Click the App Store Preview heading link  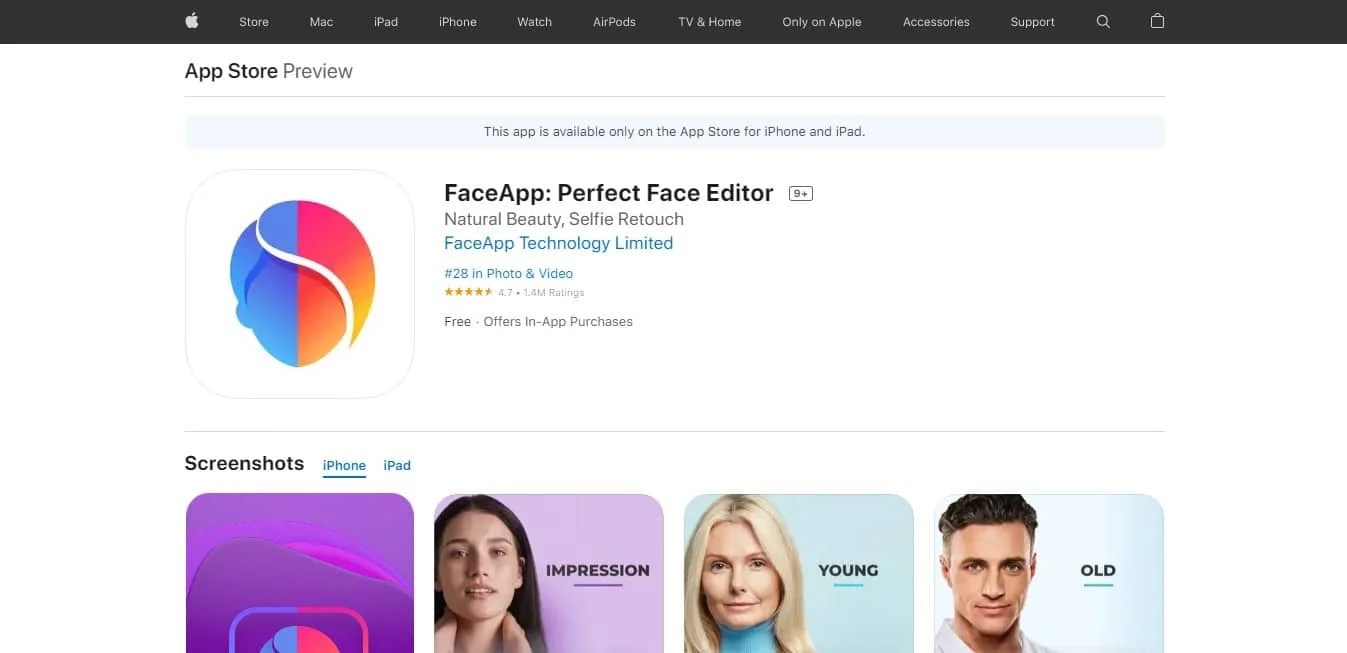pos(268,70)
